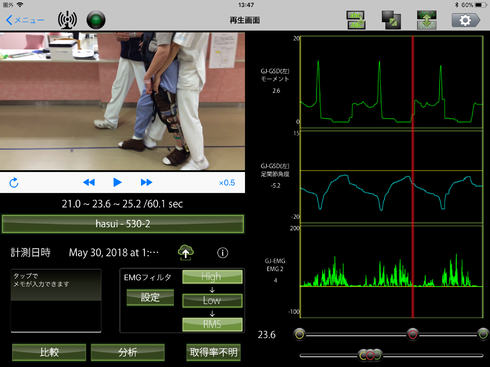This screenshot has height=367, width=490.
Task: Tap the gait video frame
Action: 122,101
